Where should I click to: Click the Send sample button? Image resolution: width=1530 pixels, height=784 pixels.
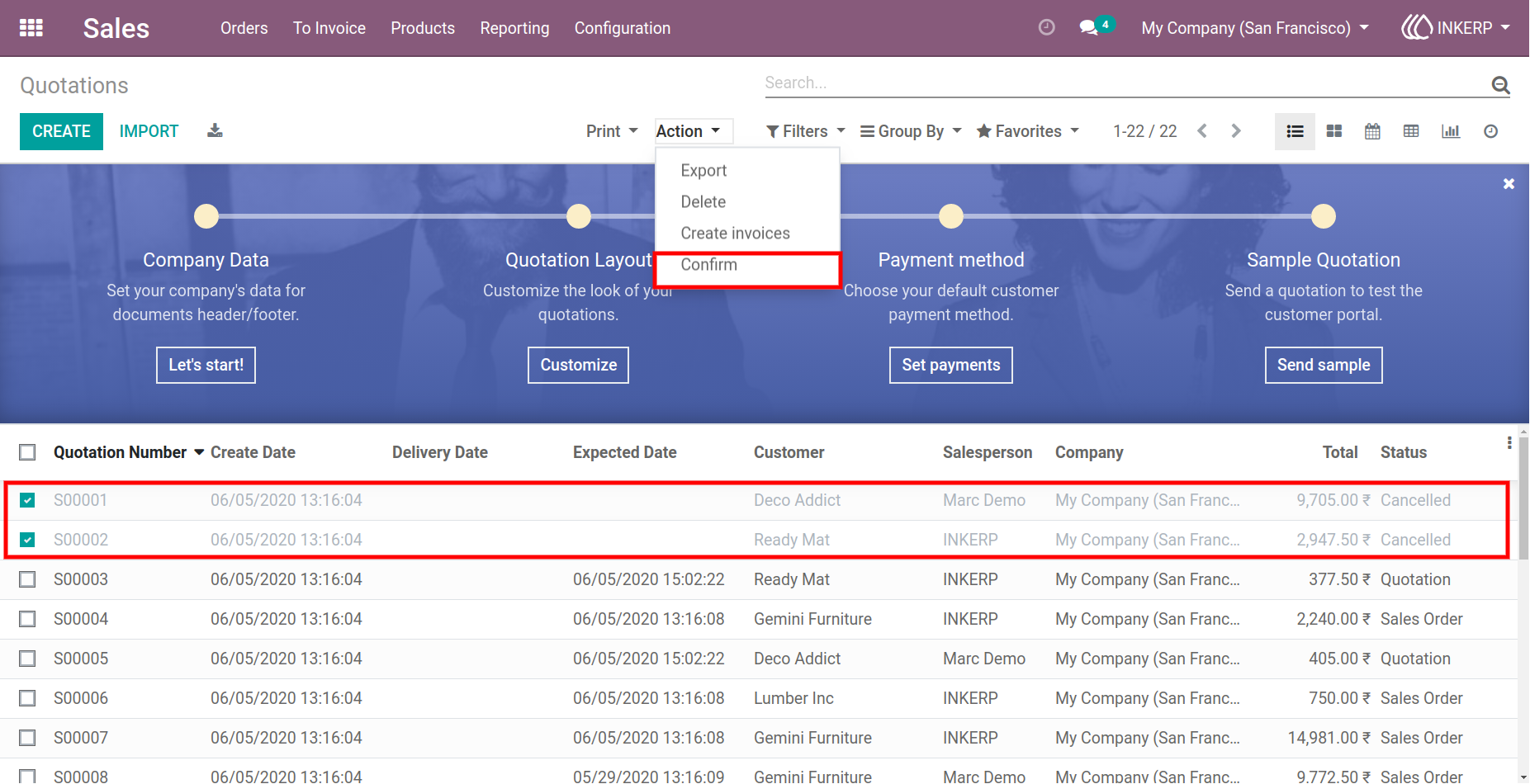point(1324,365)
